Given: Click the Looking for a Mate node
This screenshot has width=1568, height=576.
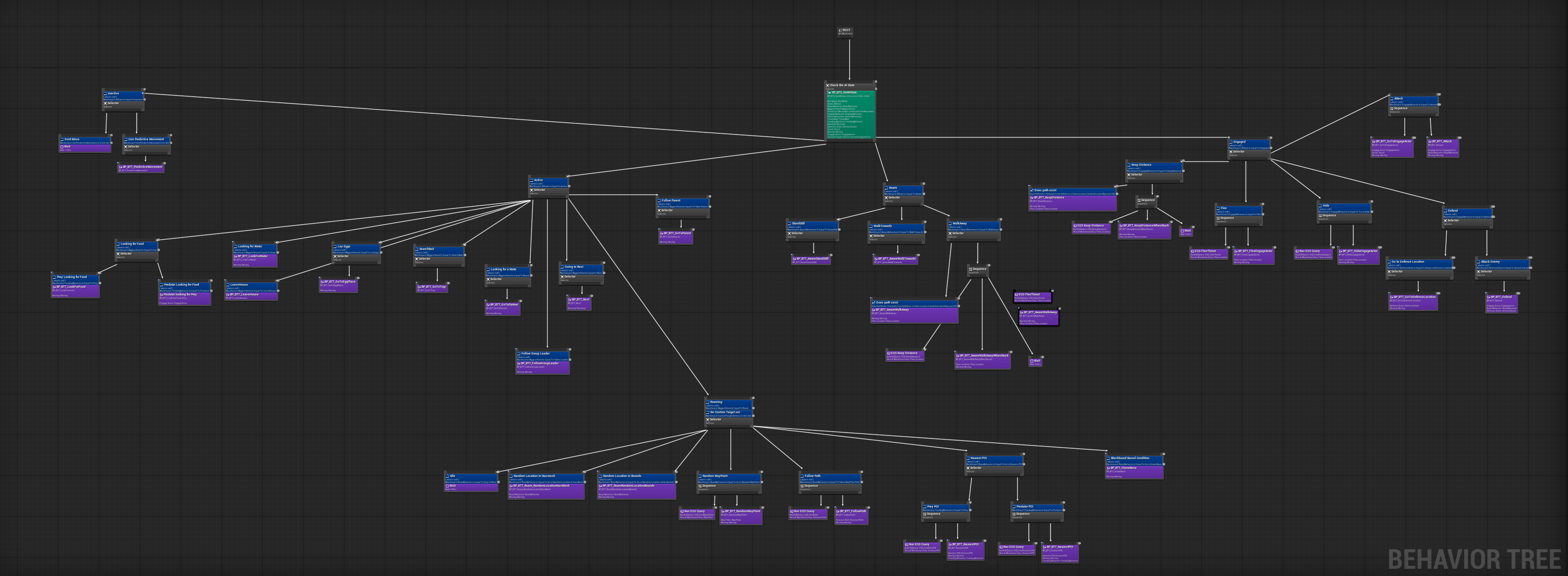Looking at the screenshot, I should click(508, 275).
